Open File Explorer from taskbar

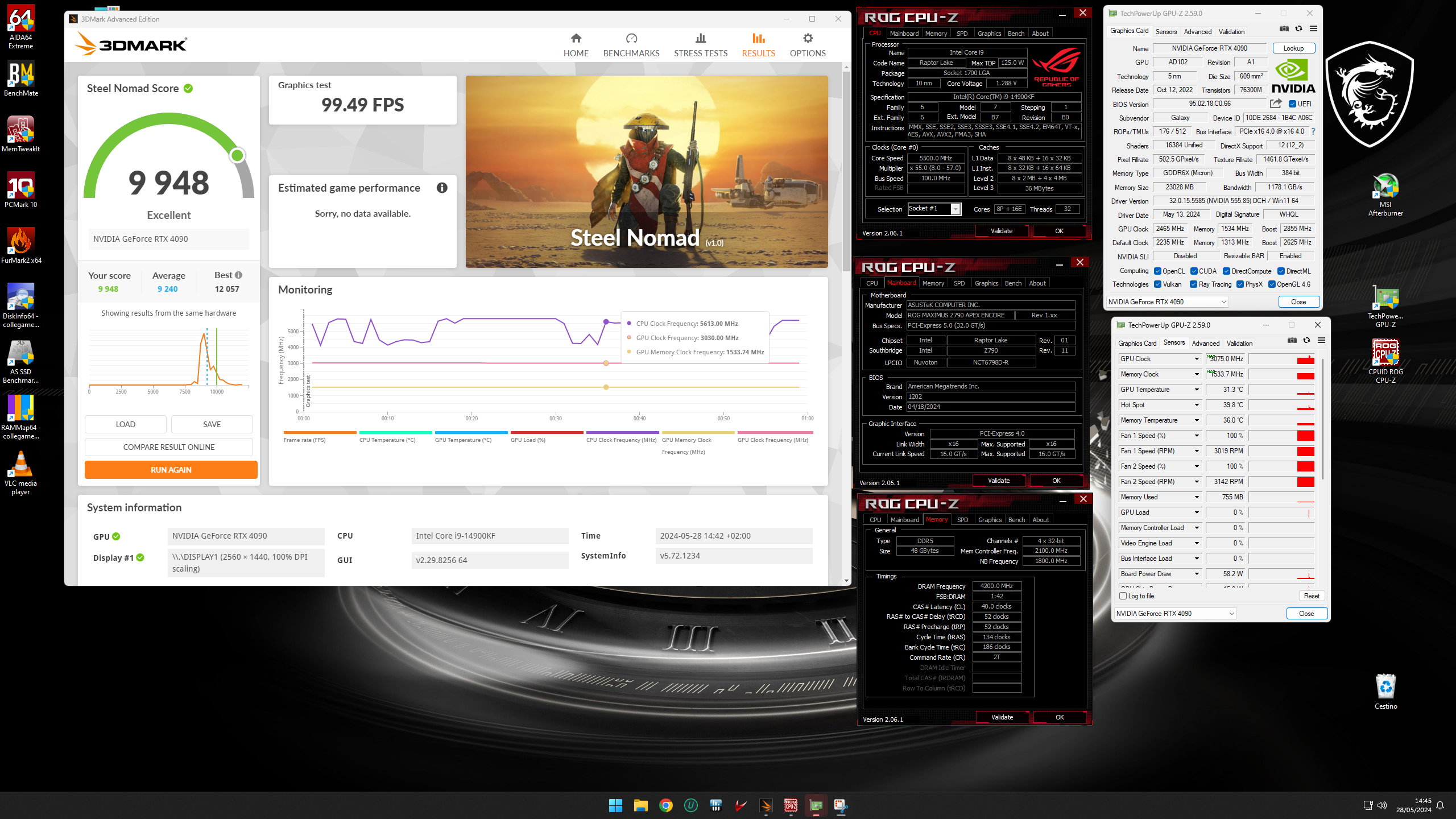tap(640, 805)
